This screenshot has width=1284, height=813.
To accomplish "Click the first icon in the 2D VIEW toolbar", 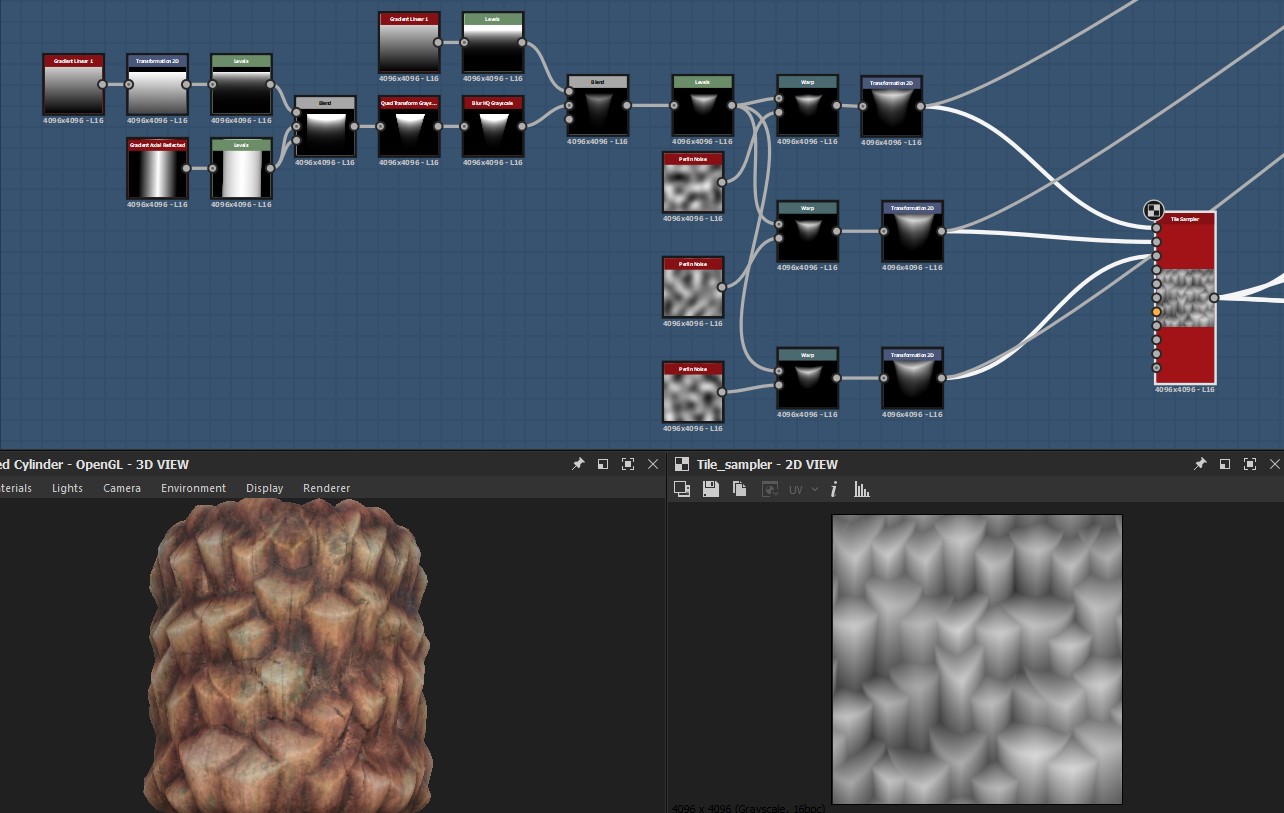I will point(683,489).
